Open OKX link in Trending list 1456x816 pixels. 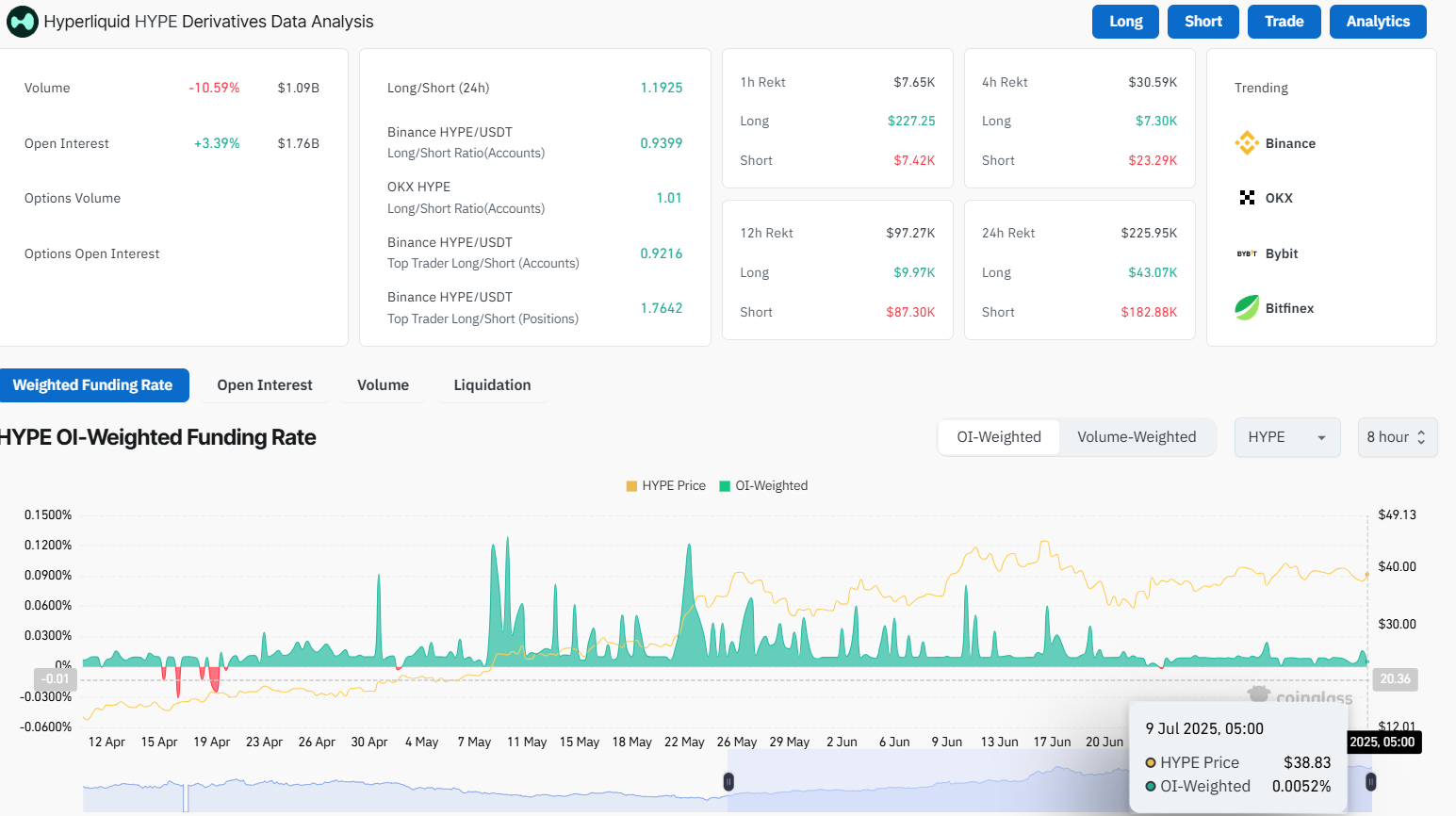click(x=1279, y=198)
